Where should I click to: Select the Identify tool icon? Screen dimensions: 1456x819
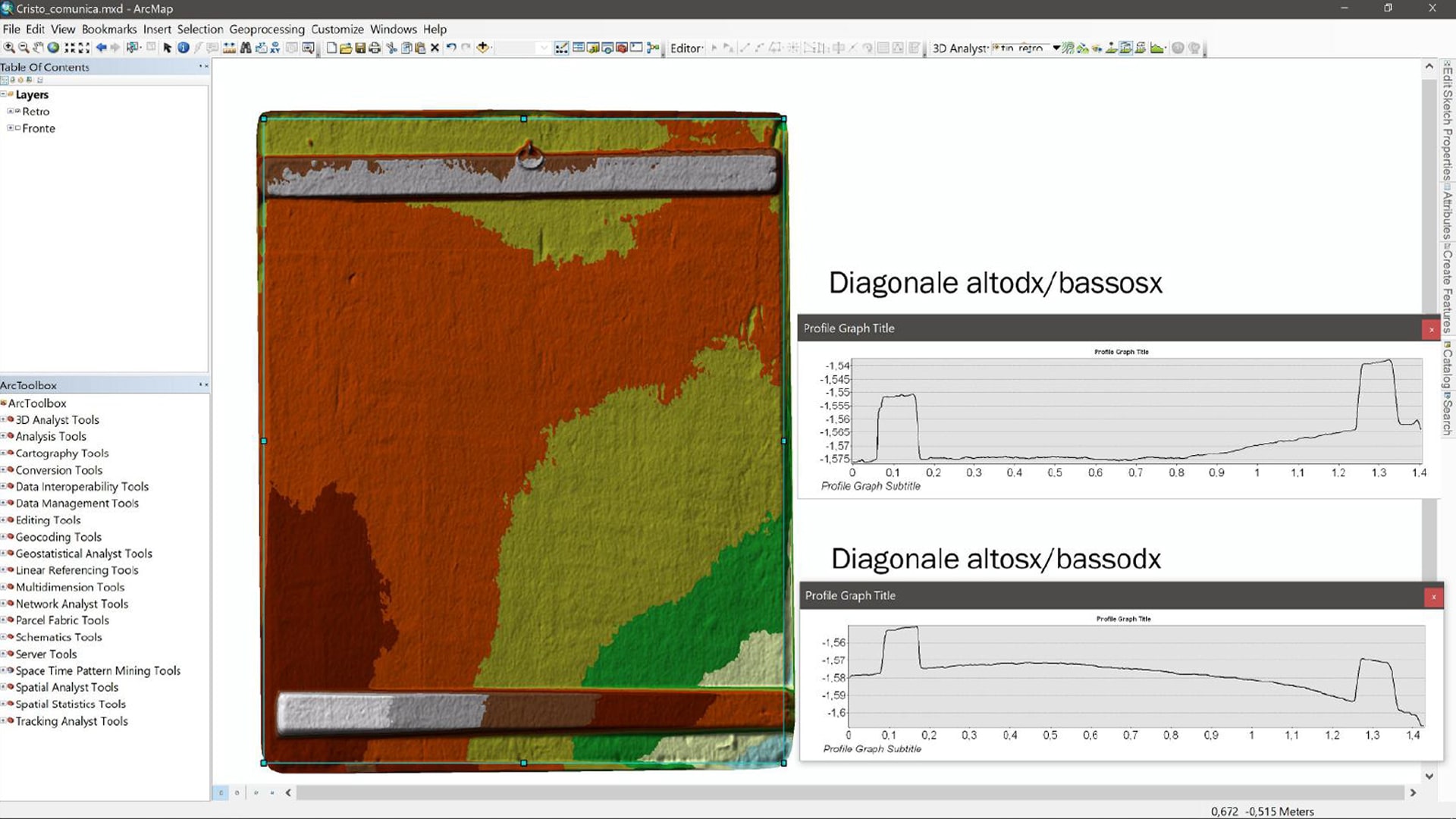pos(183,48)
